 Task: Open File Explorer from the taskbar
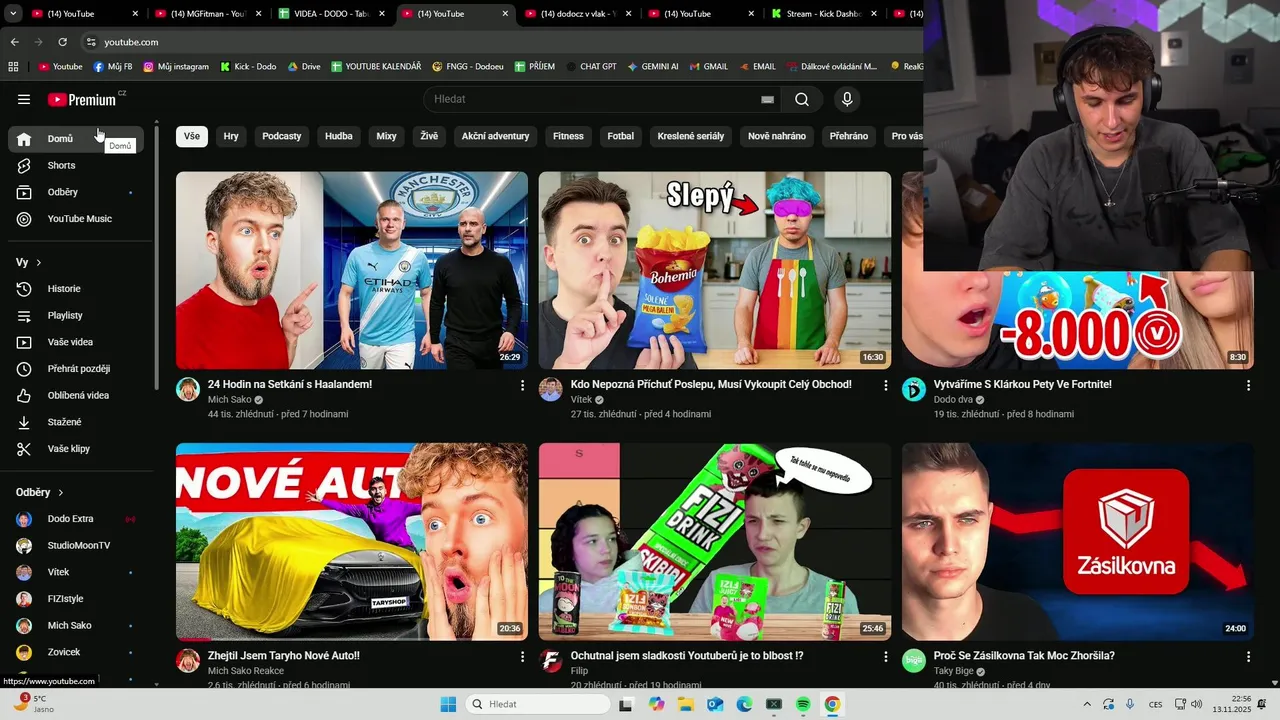(x=685, y=704)
